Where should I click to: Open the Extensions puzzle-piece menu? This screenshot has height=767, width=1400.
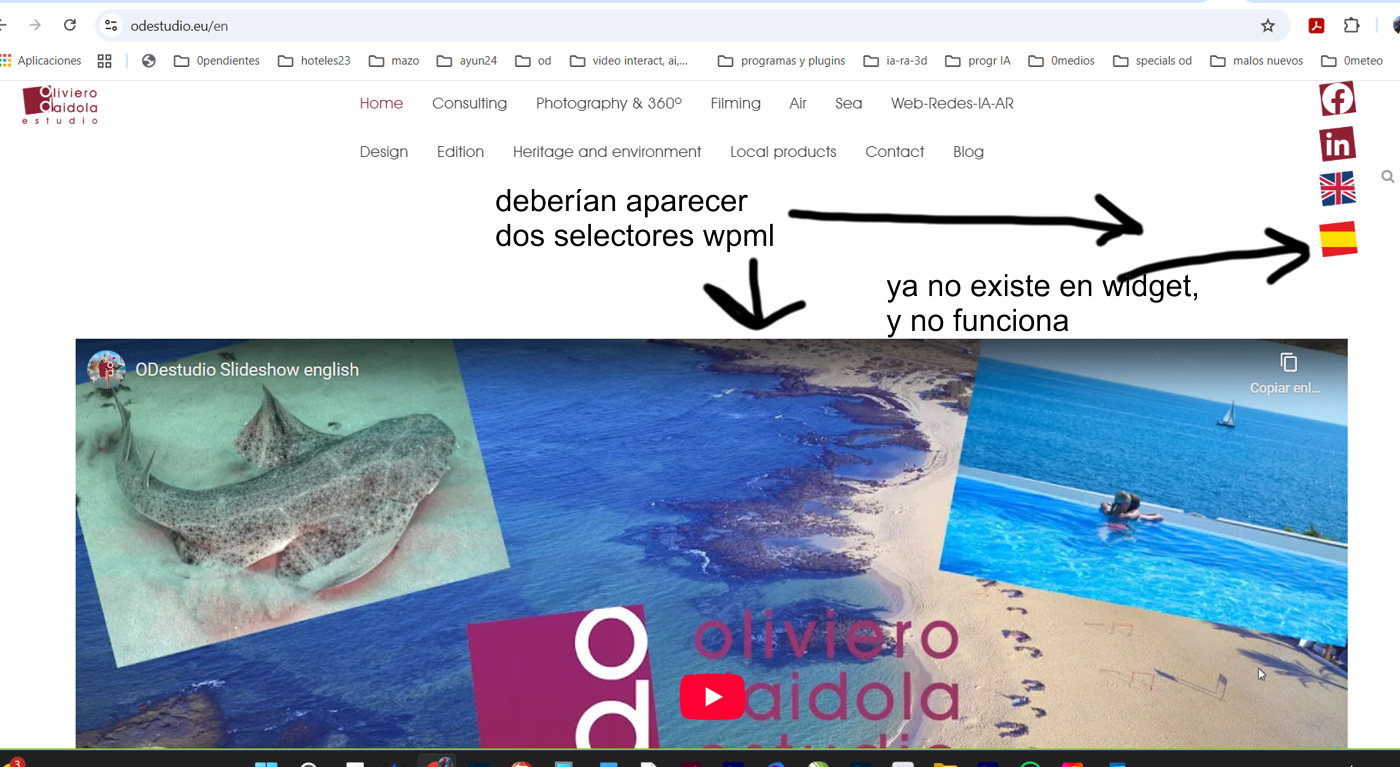coord(1352,25)
